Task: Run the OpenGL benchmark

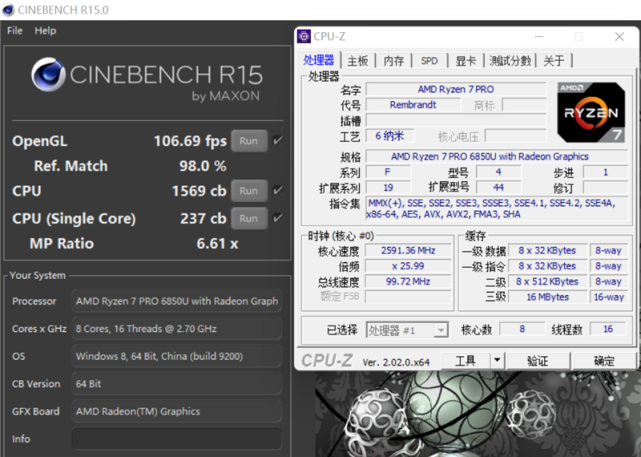Action: pyautogui.click(x=248, y=141)
